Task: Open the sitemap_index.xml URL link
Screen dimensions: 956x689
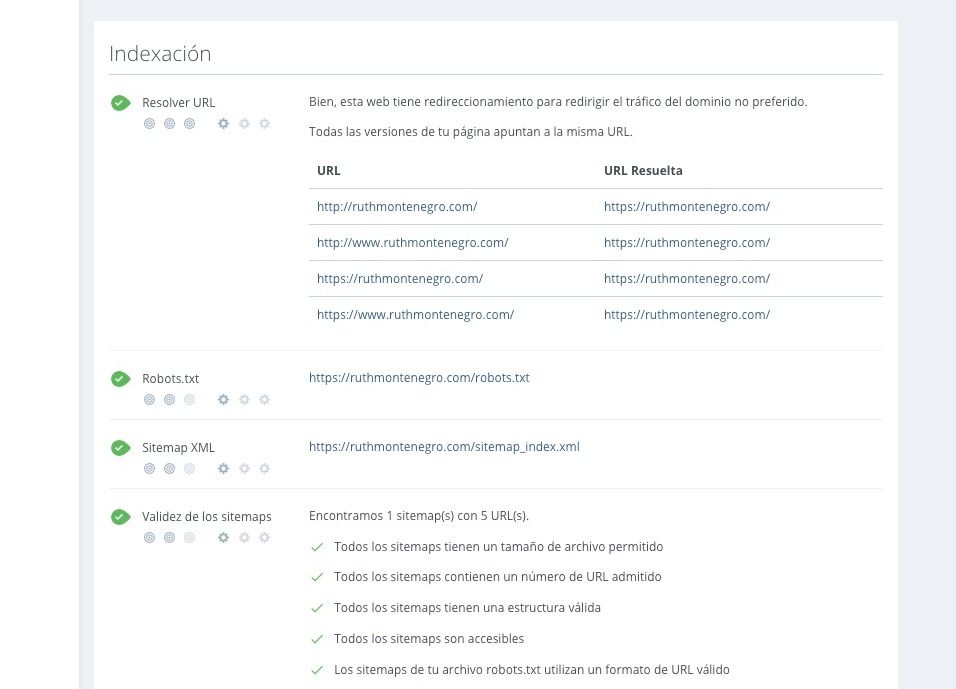Action: (444, 446)
